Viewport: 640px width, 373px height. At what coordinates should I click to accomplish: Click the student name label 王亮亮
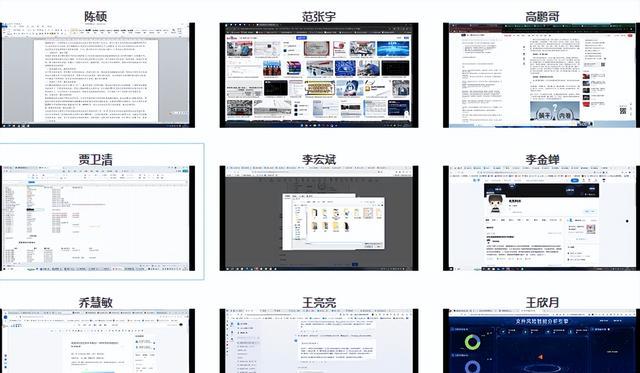coord(319,302)
